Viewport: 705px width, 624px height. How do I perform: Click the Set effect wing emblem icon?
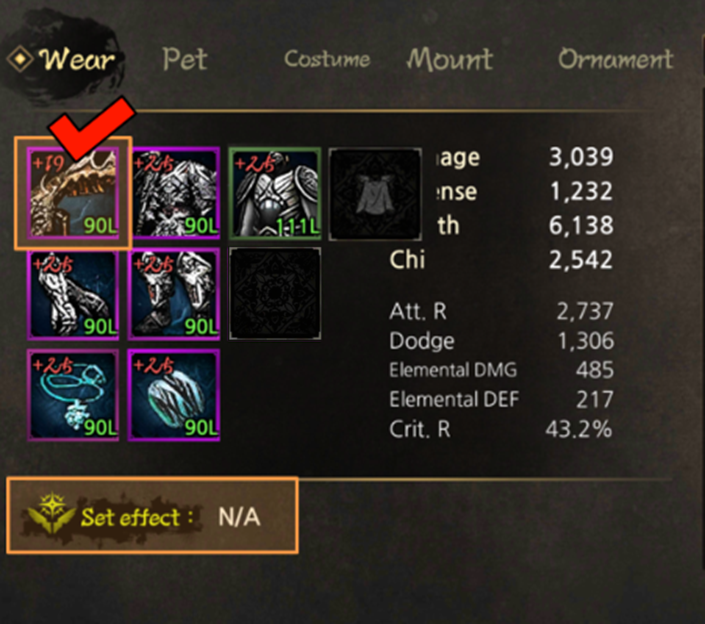pos(51,513)
